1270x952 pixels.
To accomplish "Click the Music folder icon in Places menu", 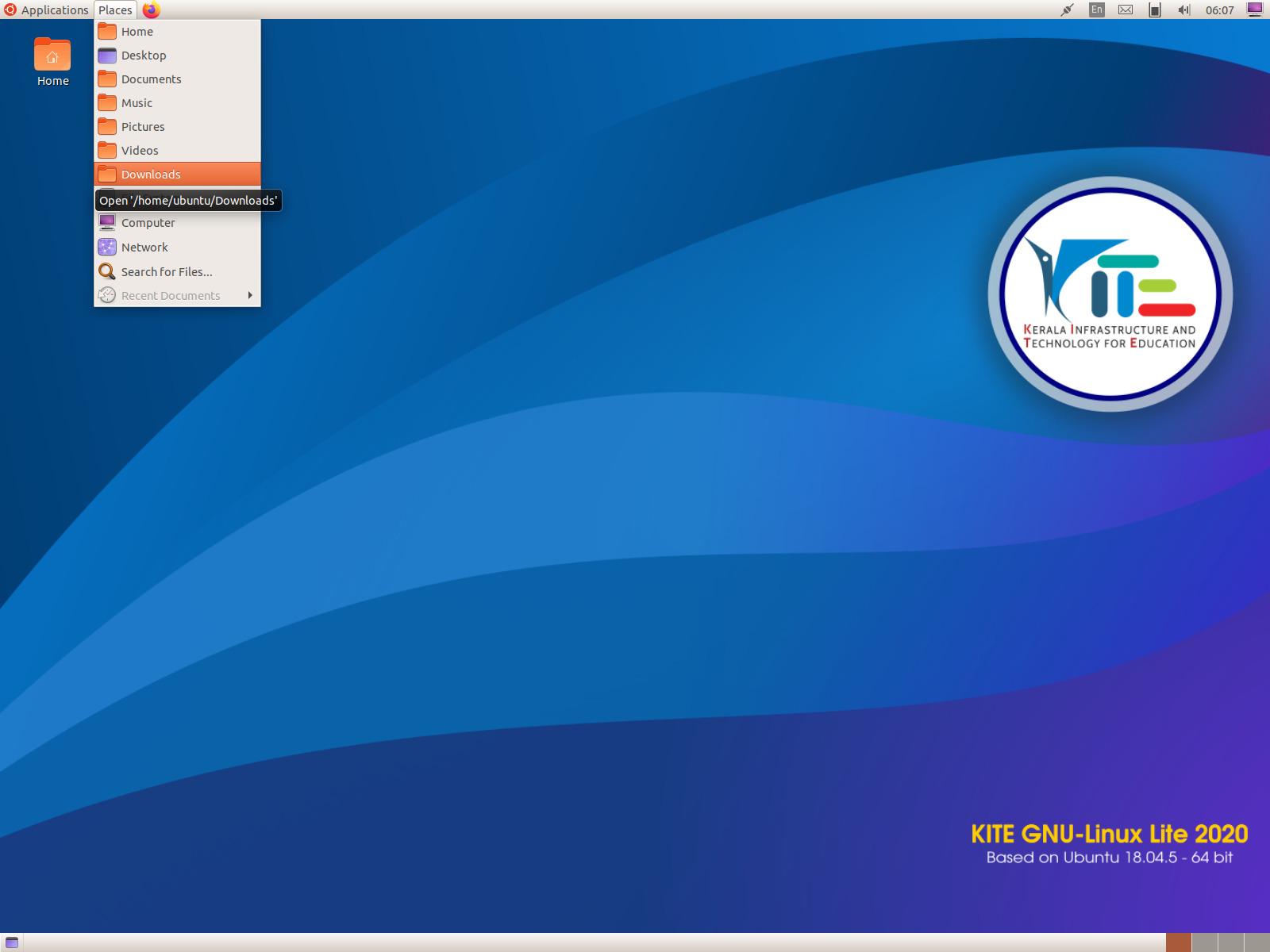I will pos(107,102).
